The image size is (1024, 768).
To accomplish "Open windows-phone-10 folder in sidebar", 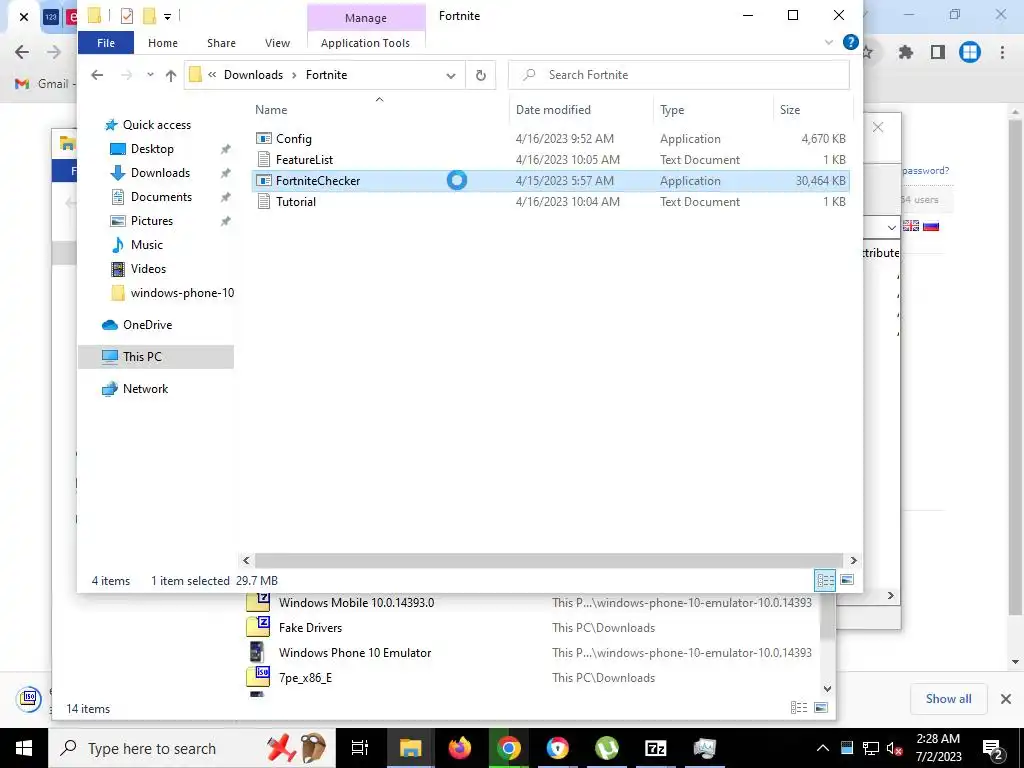I will click(x=182, y=293).
